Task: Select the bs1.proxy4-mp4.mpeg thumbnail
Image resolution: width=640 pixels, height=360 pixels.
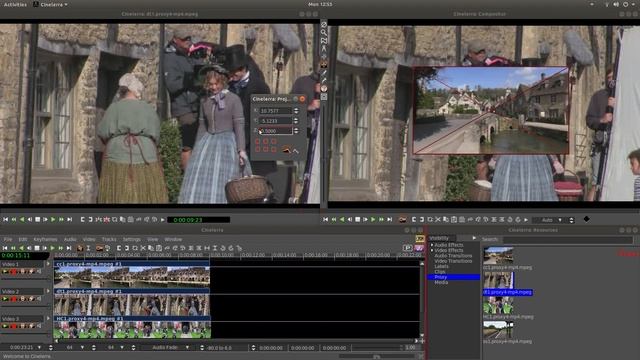Action: tap(498, 329)
